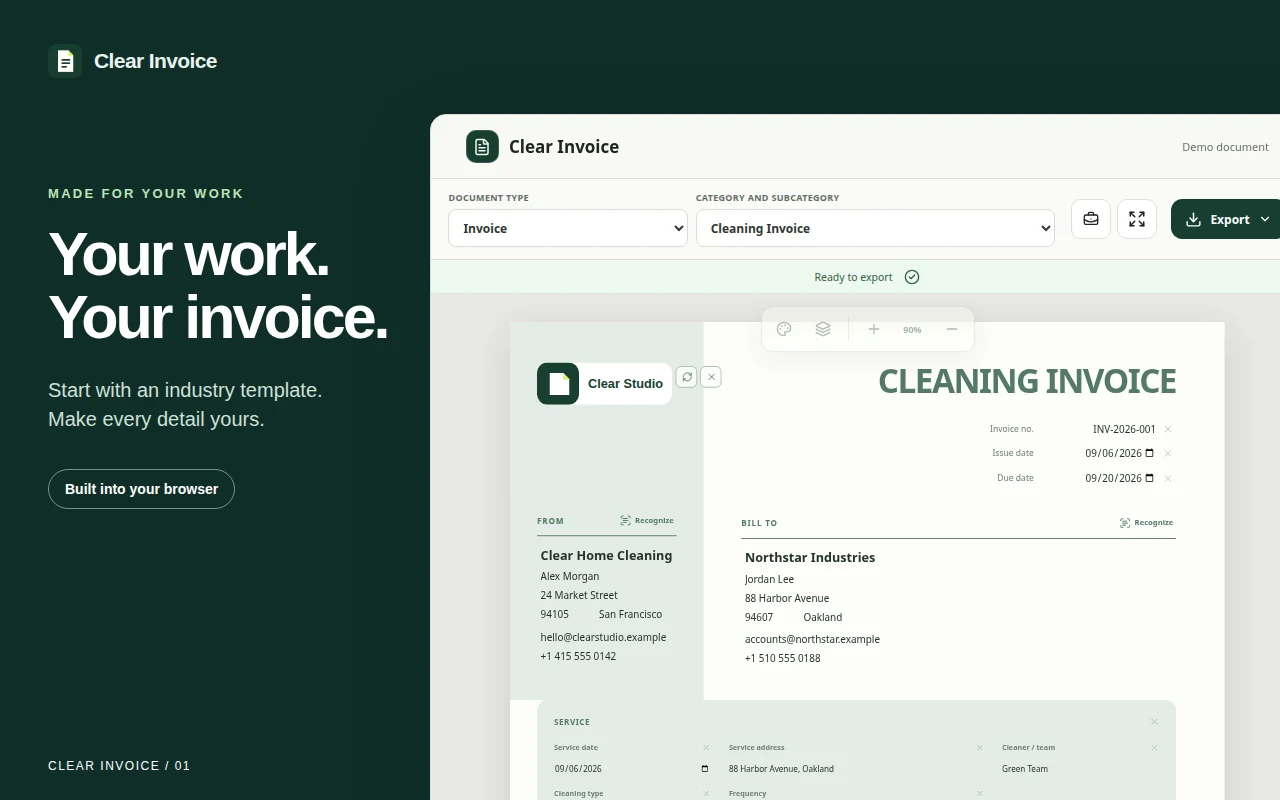Screen dimensions: 1280x800
Task: Remove the Cleaner / team field
Action: tap(1154, 748)
